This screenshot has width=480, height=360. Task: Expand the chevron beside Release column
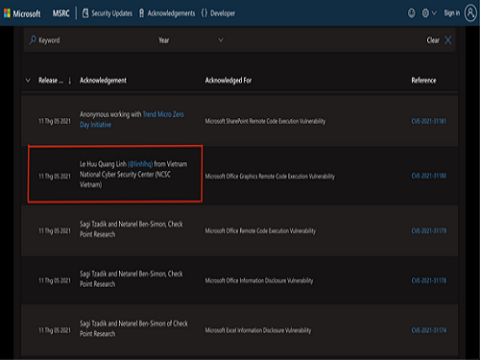pos(28,80)
